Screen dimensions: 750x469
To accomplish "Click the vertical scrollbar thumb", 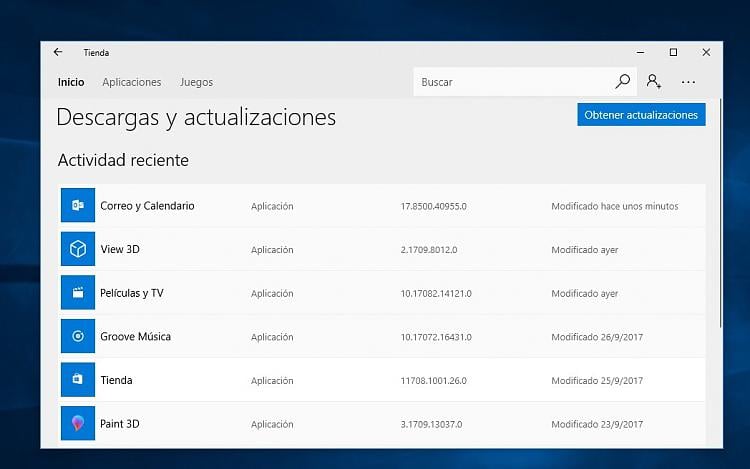I will pos(720,214).
